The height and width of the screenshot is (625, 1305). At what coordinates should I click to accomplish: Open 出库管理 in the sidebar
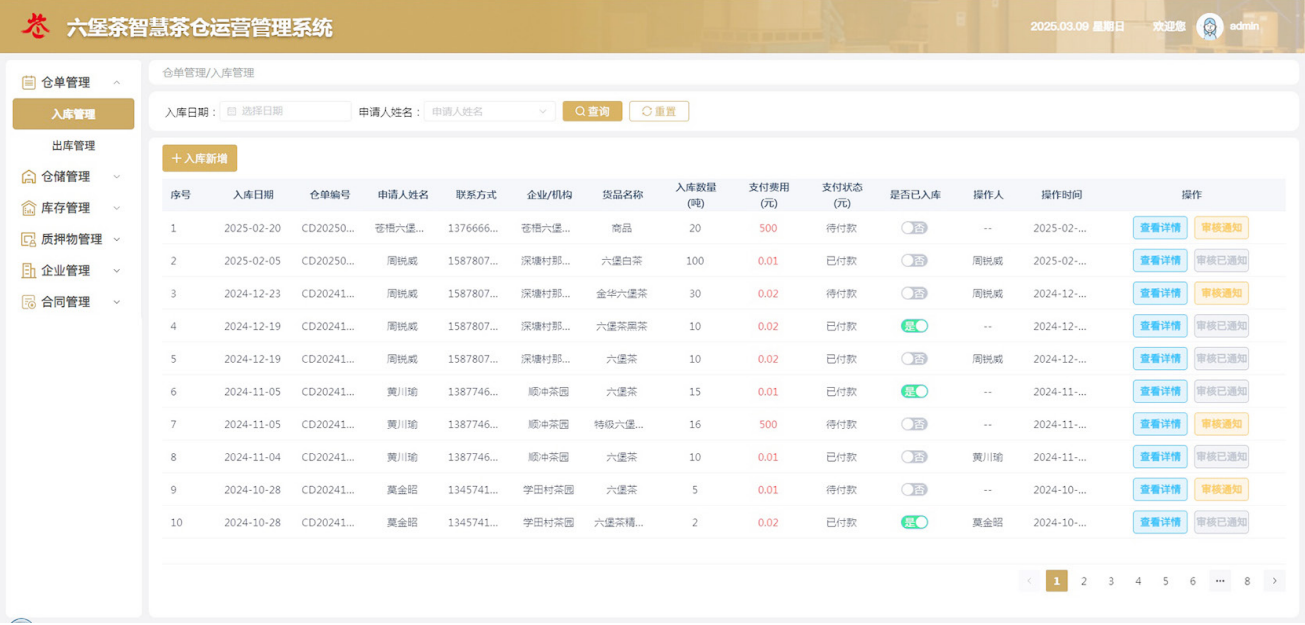[73, 146]
